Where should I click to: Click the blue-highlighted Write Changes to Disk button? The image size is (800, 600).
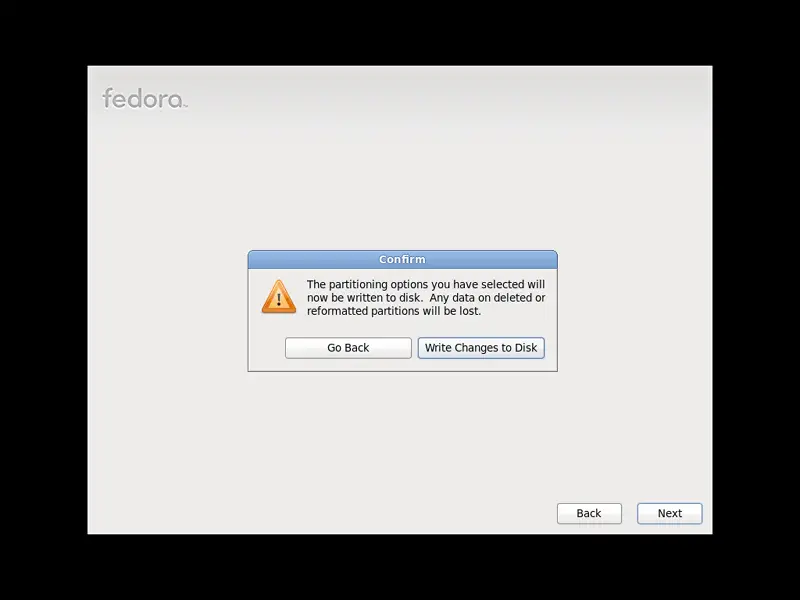tap(481, 348)
